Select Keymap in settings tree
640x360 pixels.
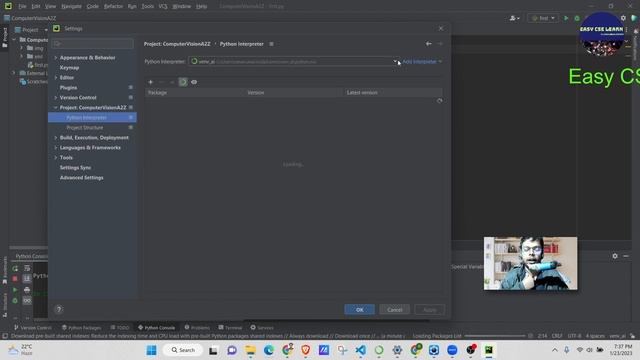[x=69, y=68]
